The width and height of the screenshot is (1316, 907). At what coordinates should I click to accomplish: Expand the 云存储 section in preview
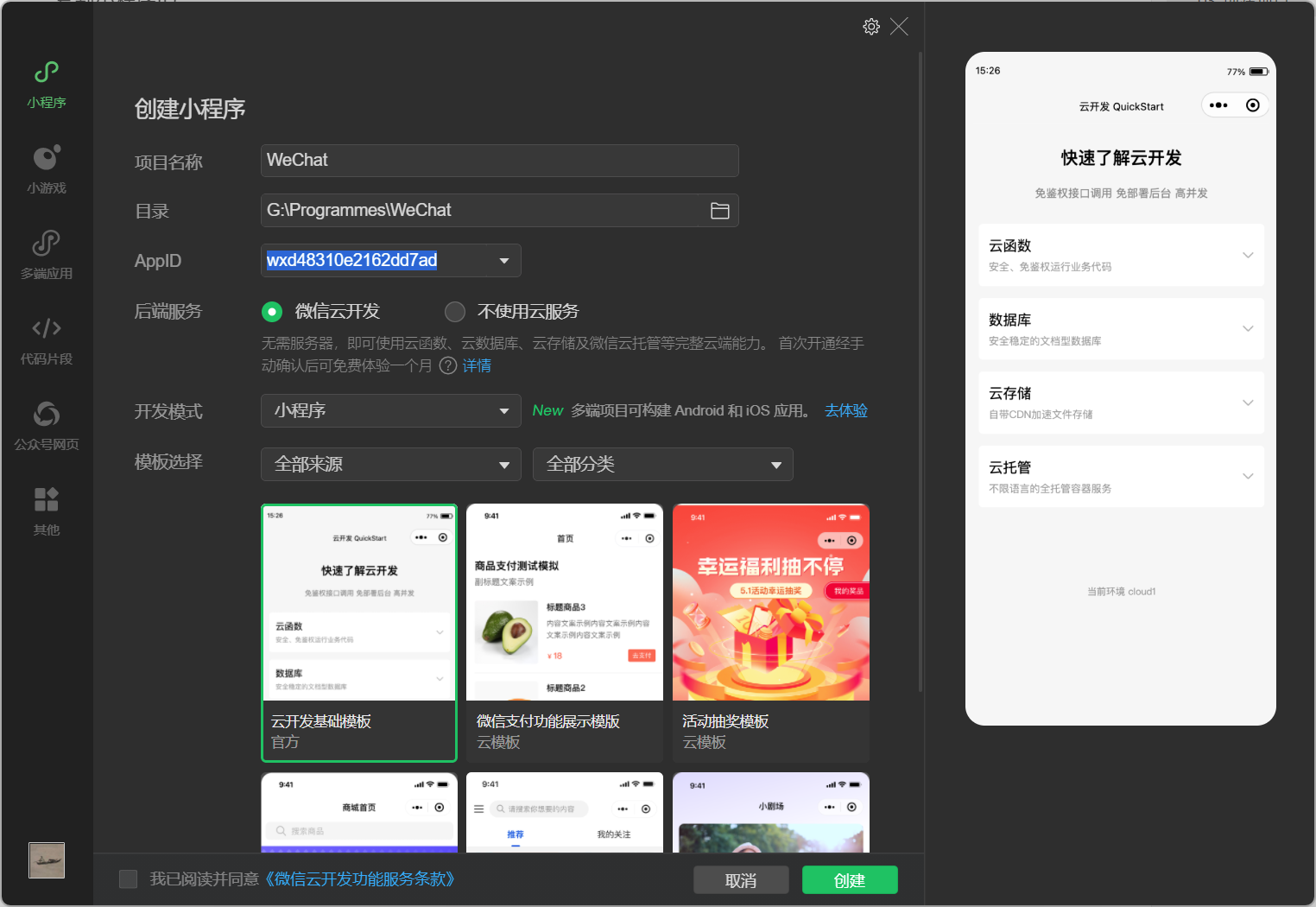[x=1121, y=403]
